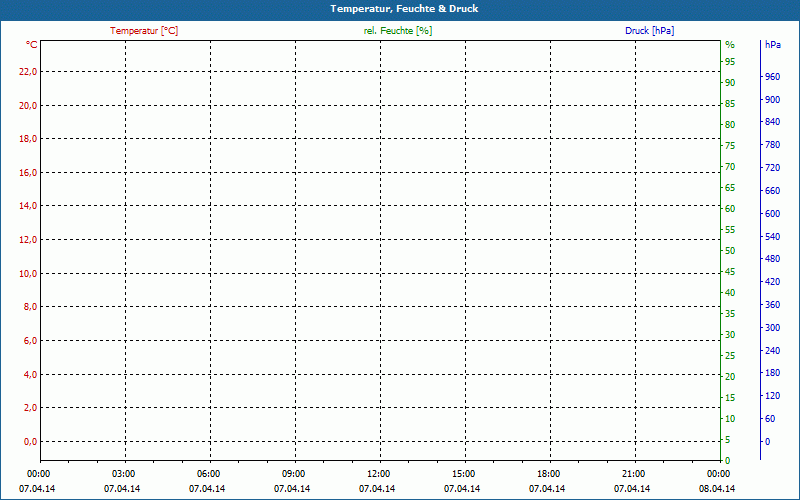Click temperature axis value '2,0'
This screenshot has width=800, height=500.
point(30,408)
